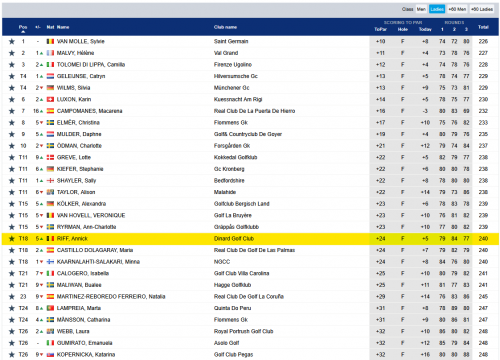Click the yellow highlighted Dinard Golf Club row
Viewport: 500px width, 360px height.
250,239
